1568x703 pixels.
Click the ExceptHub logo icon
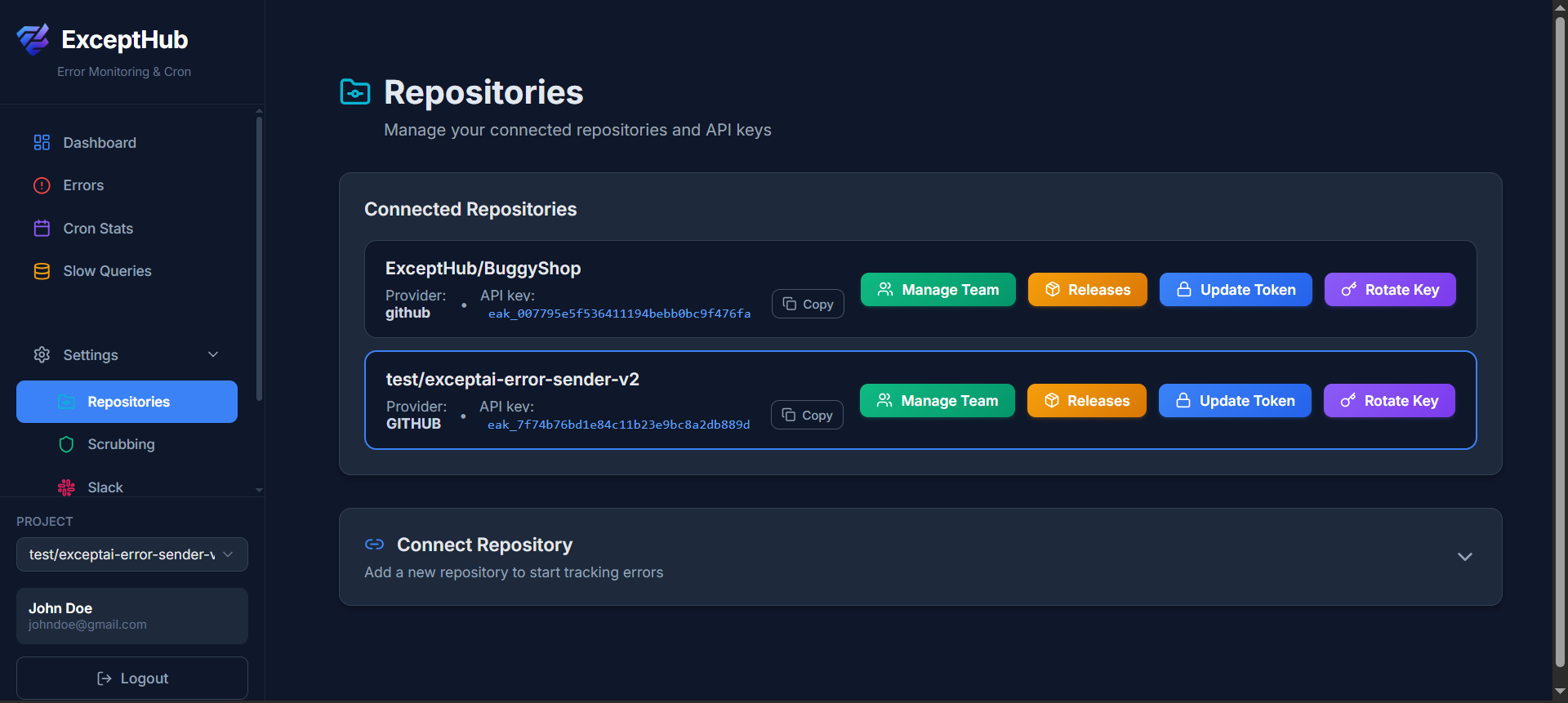[x=33, y=39]
